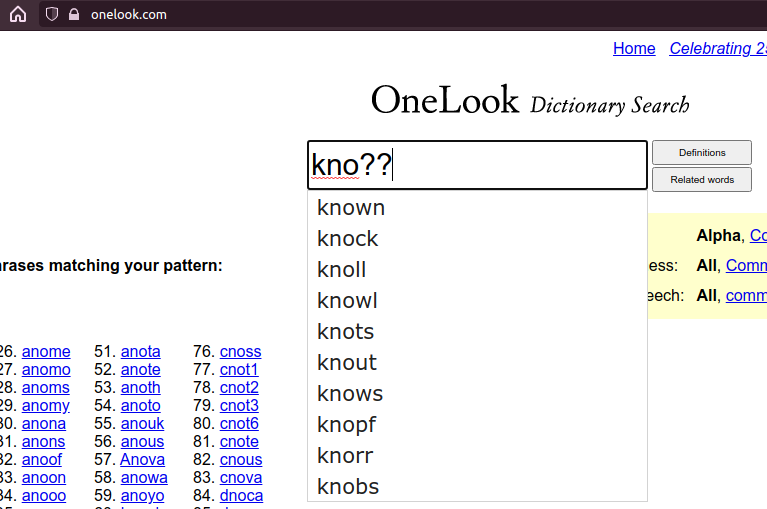Open the anoof result link

(42, 460)
